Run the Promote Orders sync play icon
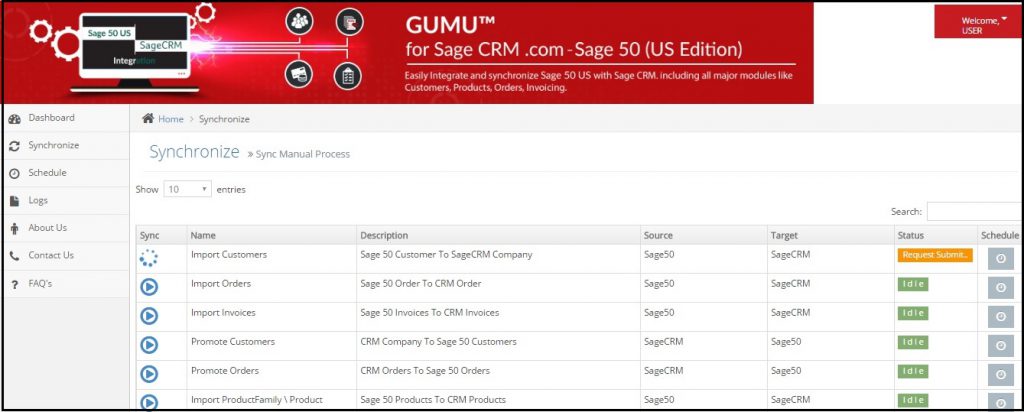Image resolution: width=1024 pixels, height=412 pixels. click(149, 373)
